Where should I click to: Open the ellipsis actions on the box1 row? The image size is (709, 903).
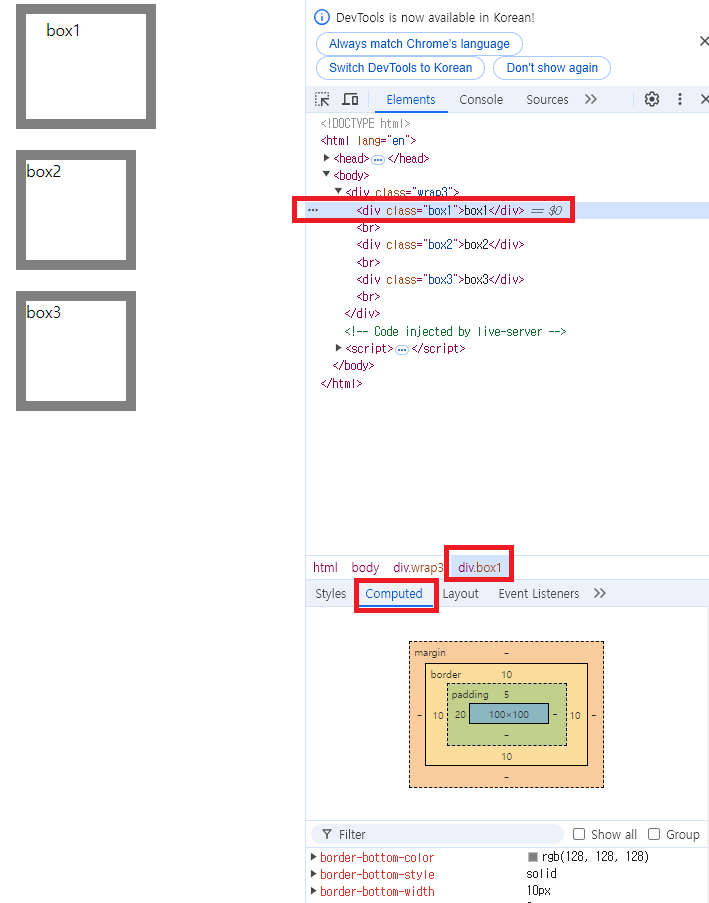point(313,210)
